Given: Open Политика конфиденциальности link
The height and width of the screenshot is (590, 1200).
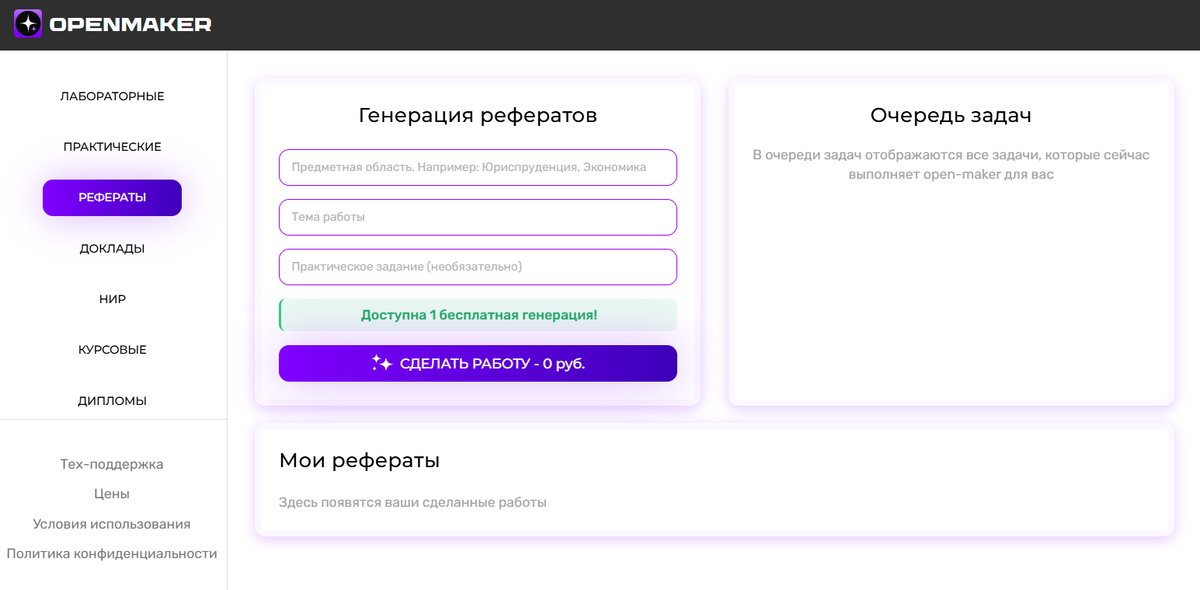Looking at the screenshot, I should (x=112, y=554).
